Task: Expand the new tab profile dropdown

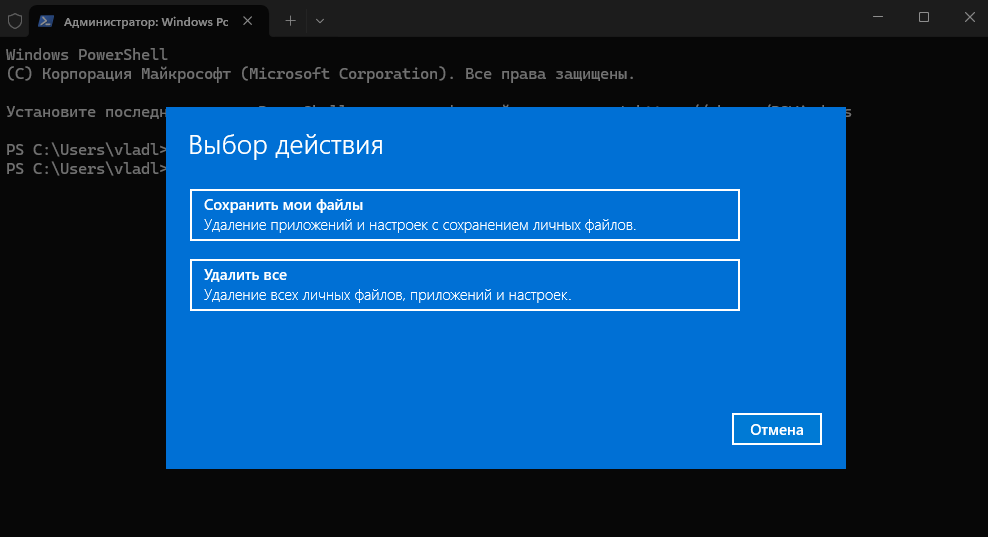Action: 319,21
